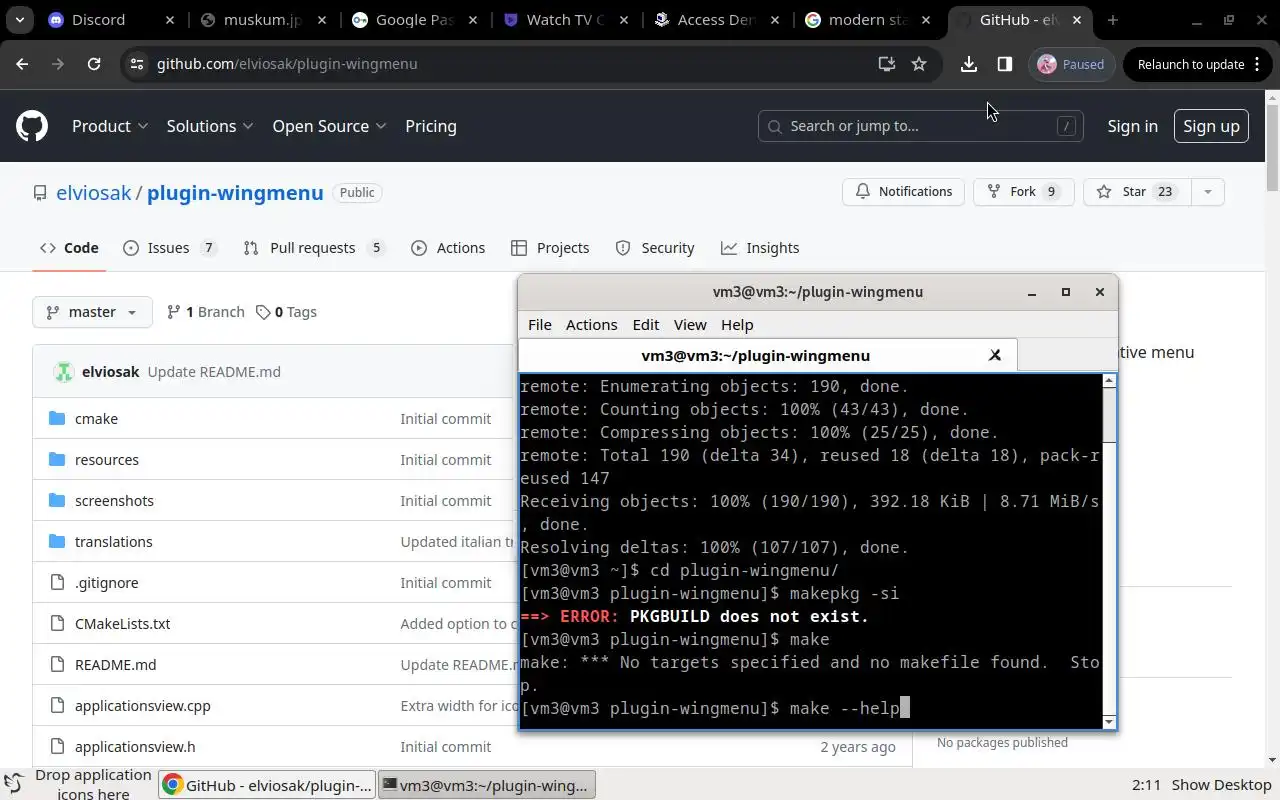Open the Code tab
This screenshot has width=1280, height=800.
click(x=69, y=248)
